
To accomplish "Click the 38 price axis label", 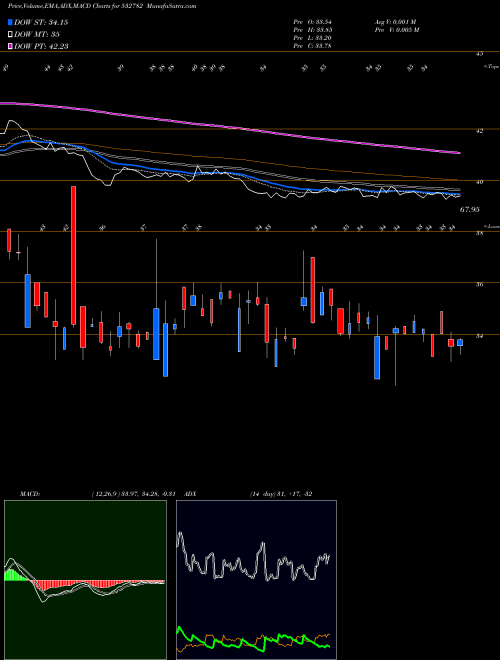I will 480,234.
